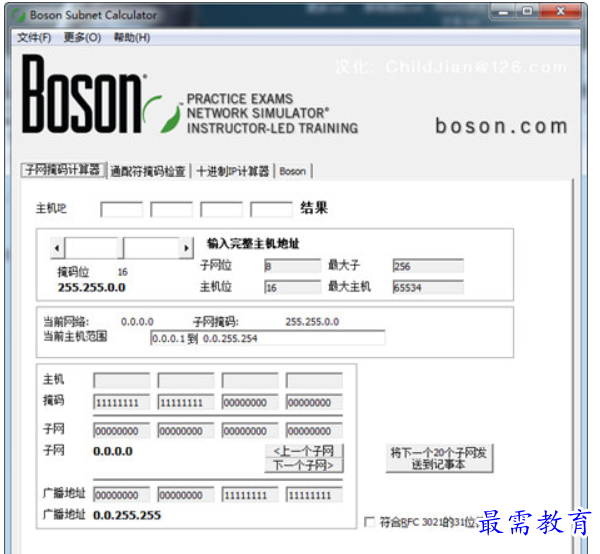600x554 pixels.
Task: Click the first 主机IP octet field
Action: (121, 209)
